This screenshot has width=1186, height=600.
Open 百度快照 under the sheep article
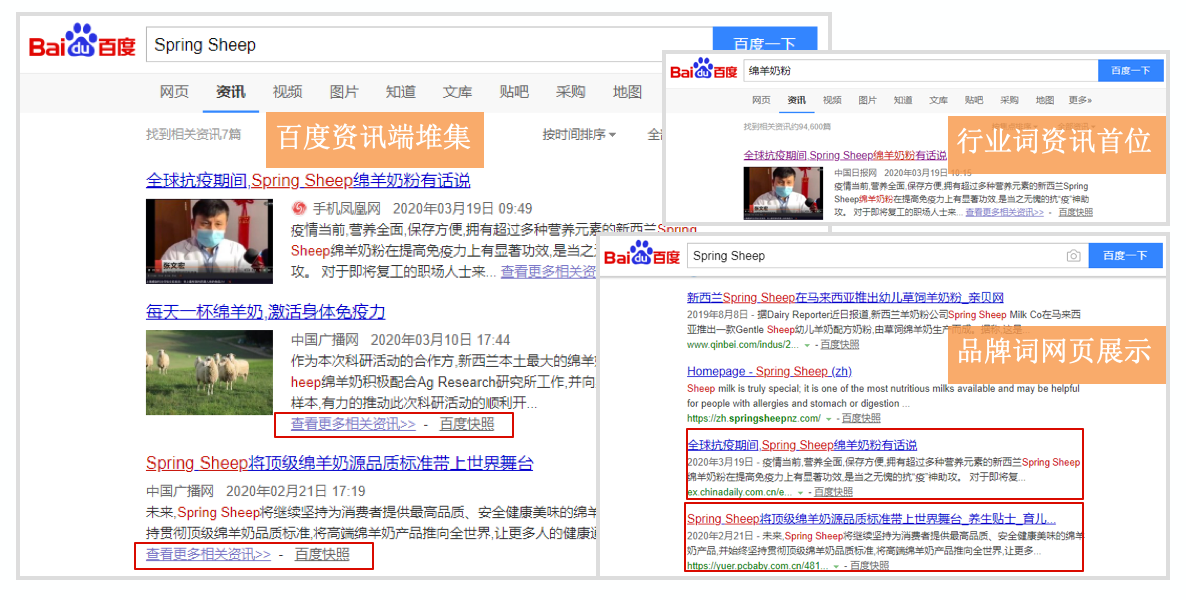coord(467,424)
